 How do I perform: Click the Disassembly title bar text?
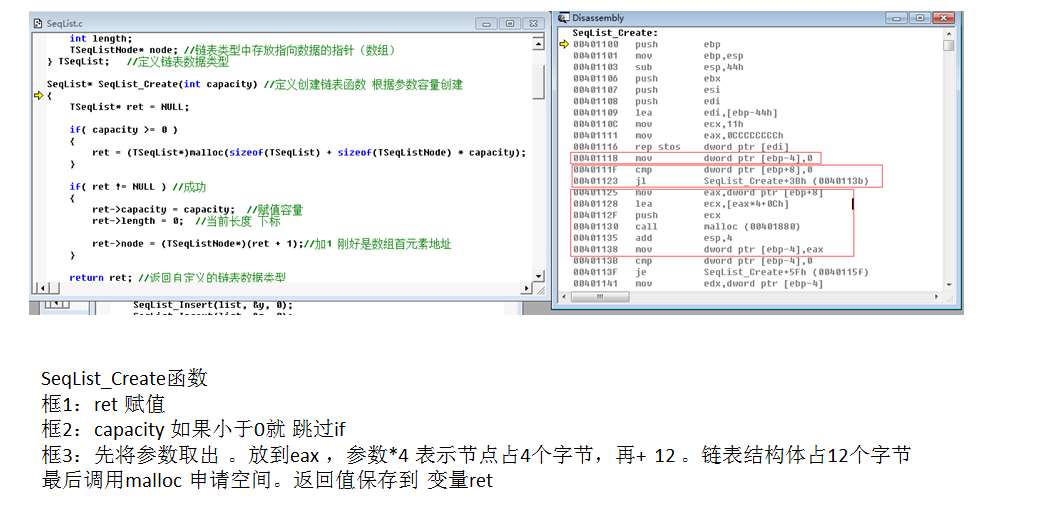(x=598, y=18)
